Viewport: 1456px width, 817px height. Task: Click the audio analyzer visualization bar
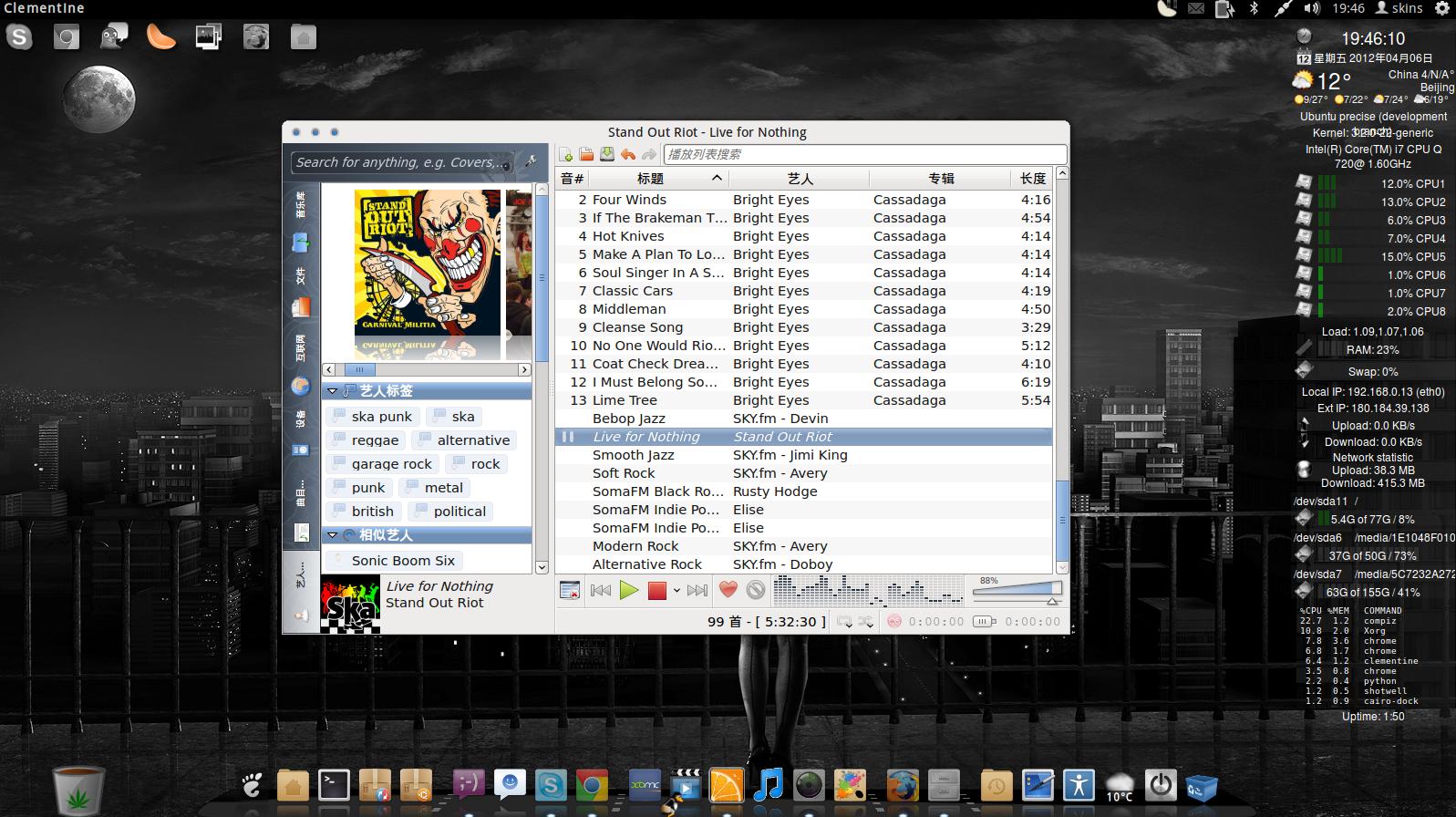pyautogui.click(x=868, y=591)
